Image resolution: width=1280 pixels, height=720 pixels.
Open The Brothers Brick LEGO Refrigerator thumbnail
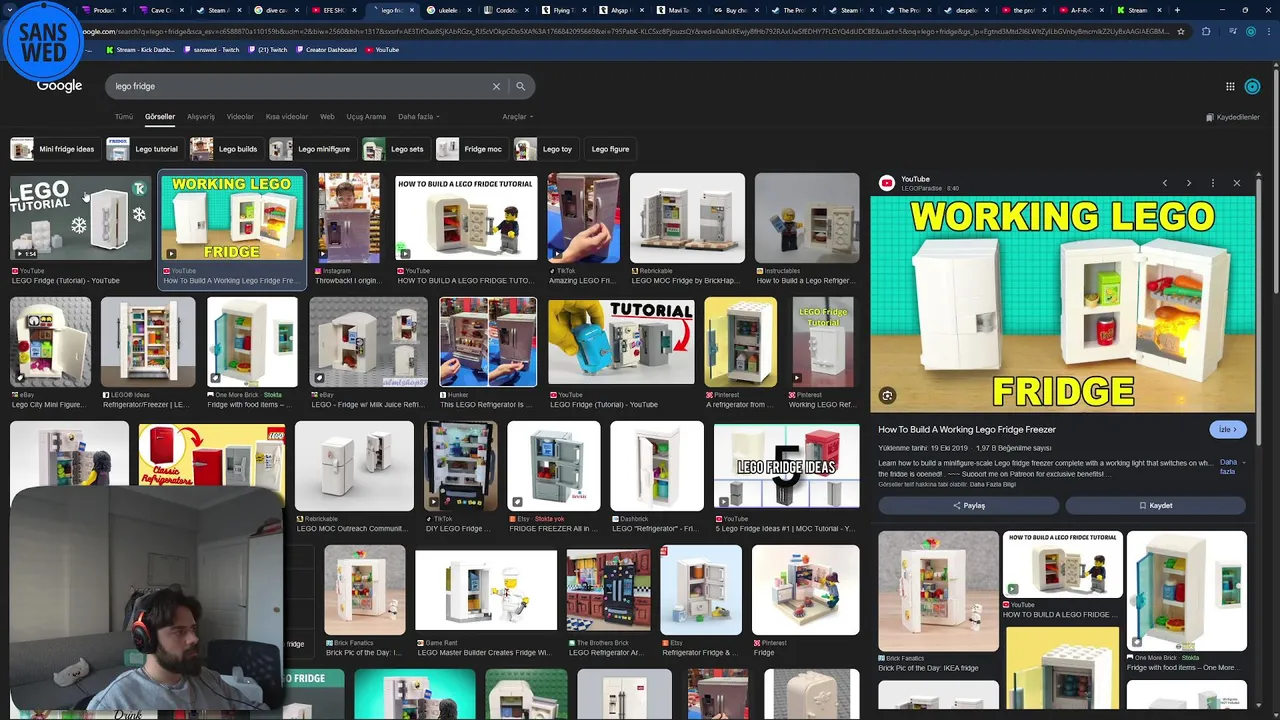tap(608, 590)
